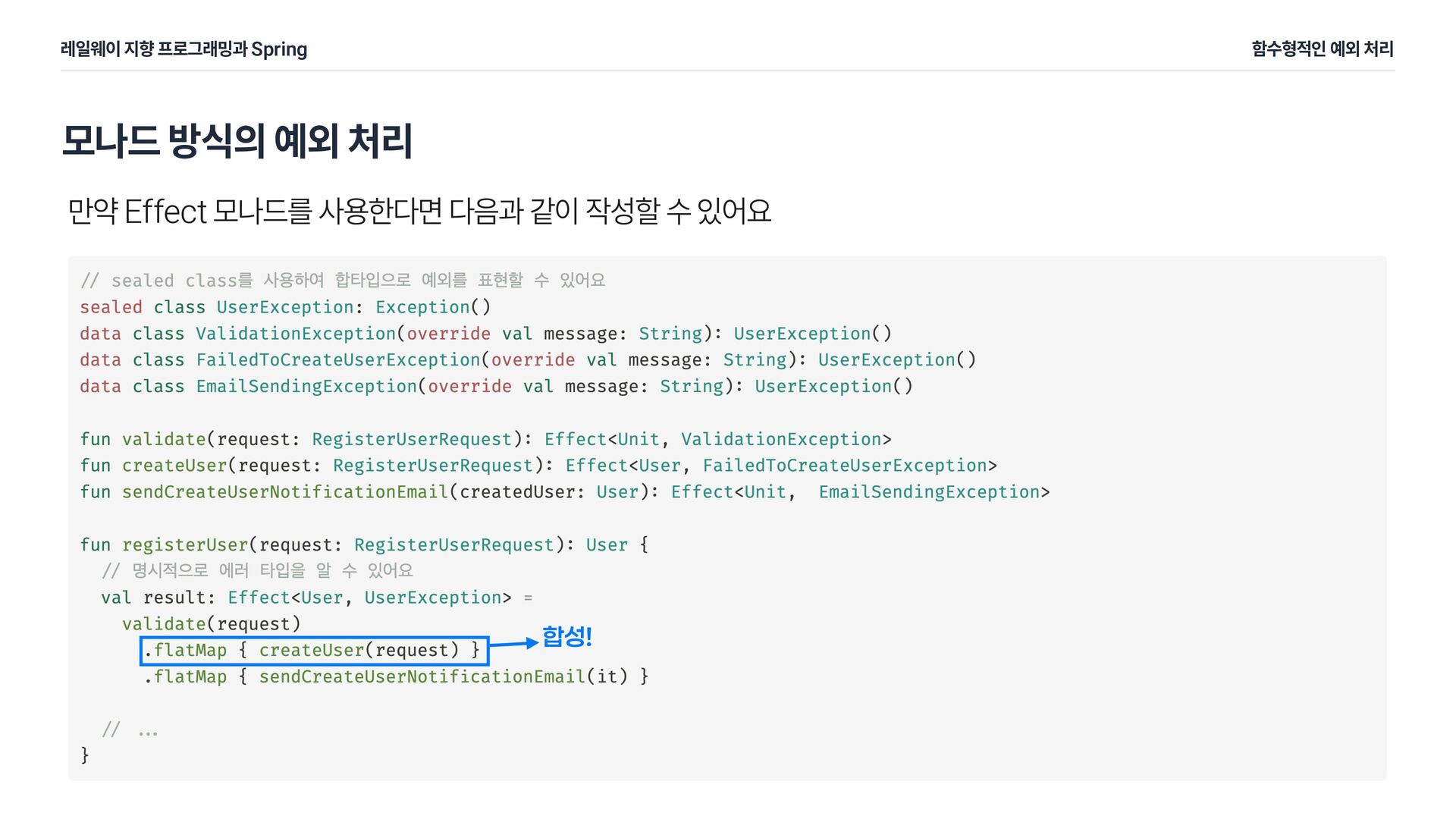
Task: Click the comment line '// sealed class를 사용하여'
Action: (x=343, y=281)
